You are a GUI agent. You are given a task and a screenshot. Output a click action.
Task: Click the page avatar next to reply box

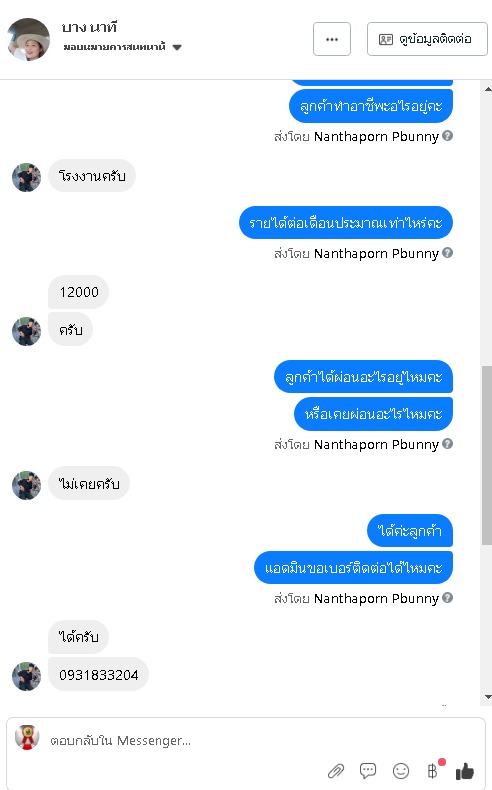(27, 738)
